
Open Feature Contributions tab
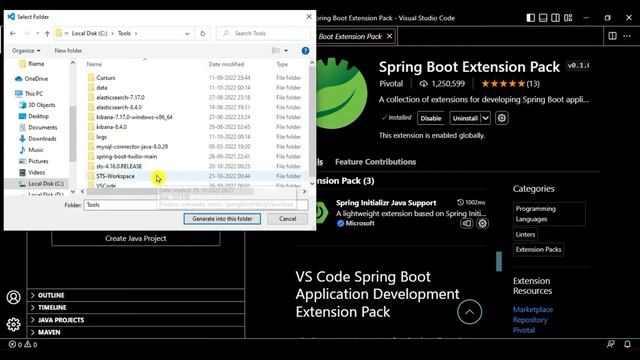[376, 162]
